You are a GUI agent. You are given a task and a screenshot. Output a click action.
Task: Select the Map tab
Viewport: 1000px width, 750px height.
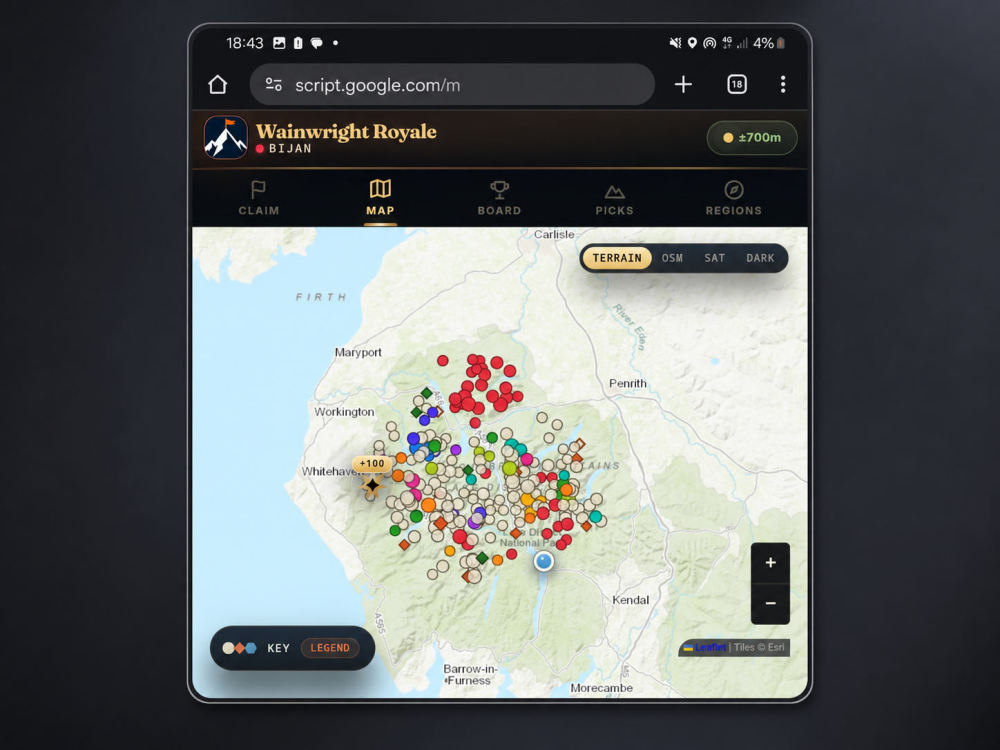(380, 198)
